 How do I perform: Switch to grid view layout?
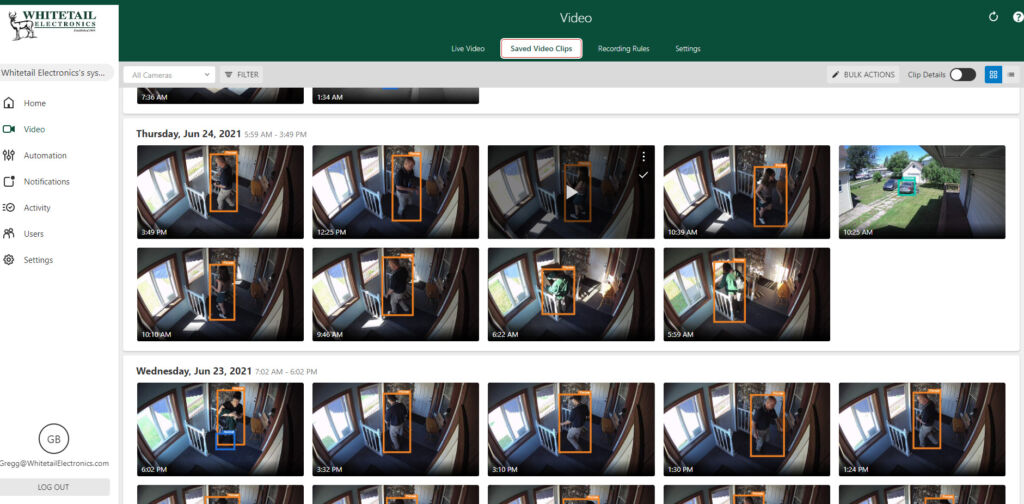(993, 74)
